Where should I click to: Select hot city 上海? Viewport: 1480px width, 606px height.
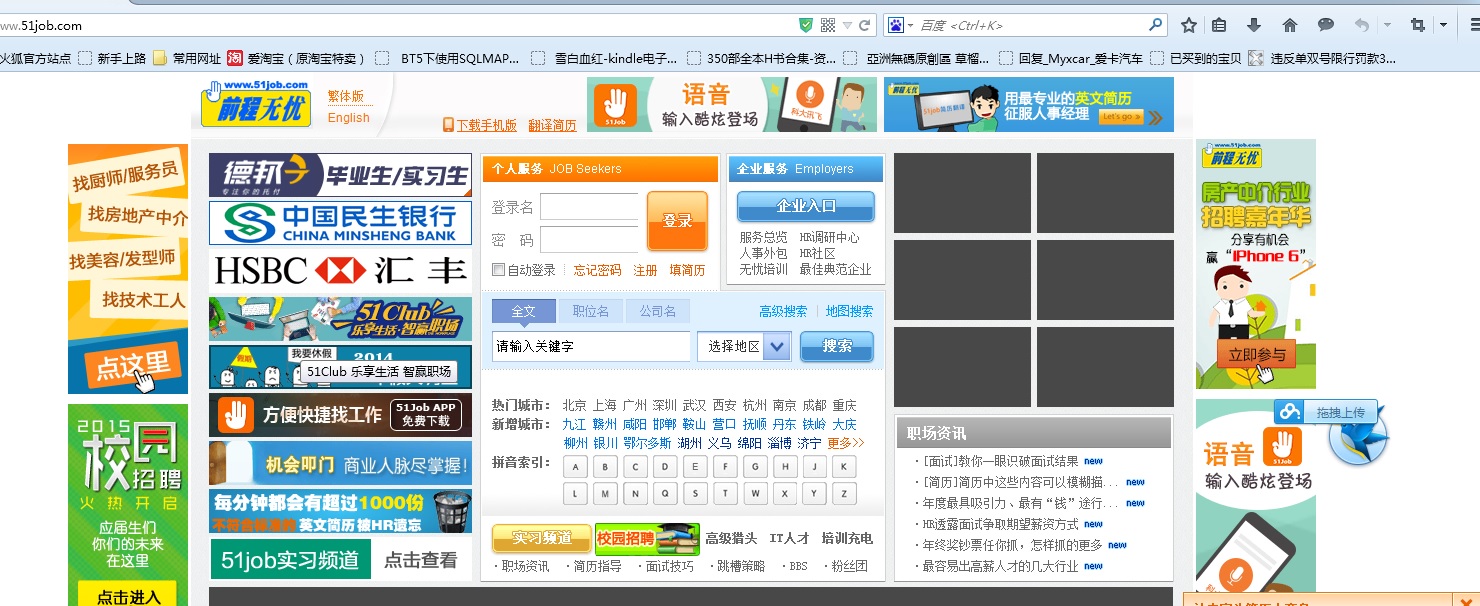[x=604, y=405]
